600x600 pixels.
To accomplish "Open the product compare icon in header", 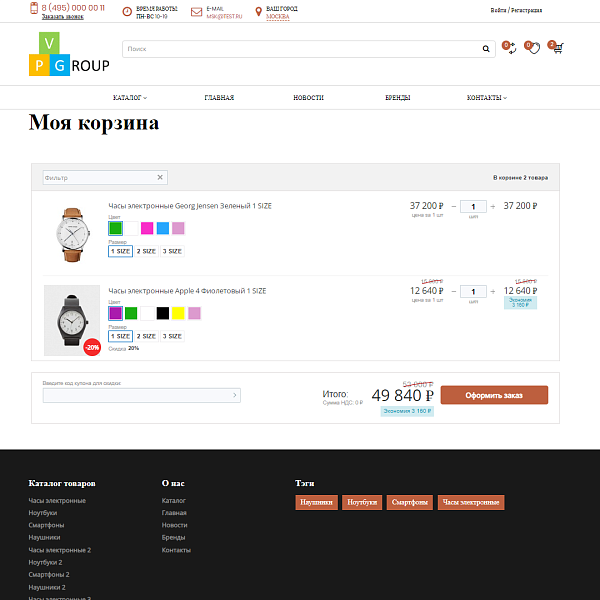I will tap(510, 47).
